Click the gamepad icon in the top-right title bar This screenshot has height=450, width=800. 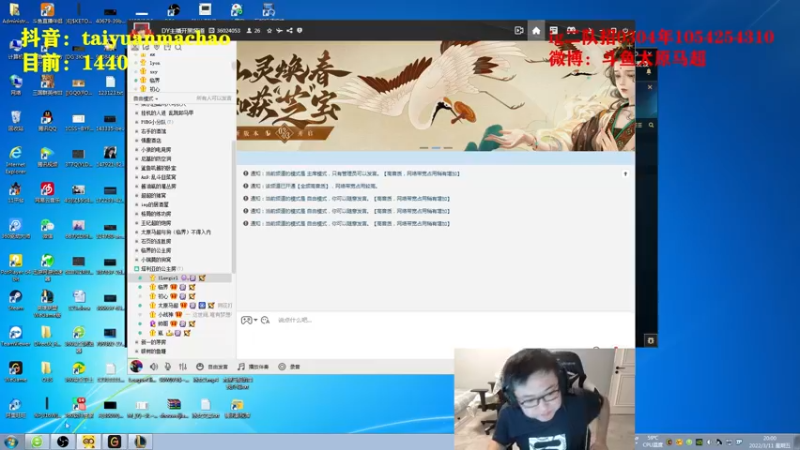(x=571, y=31)
